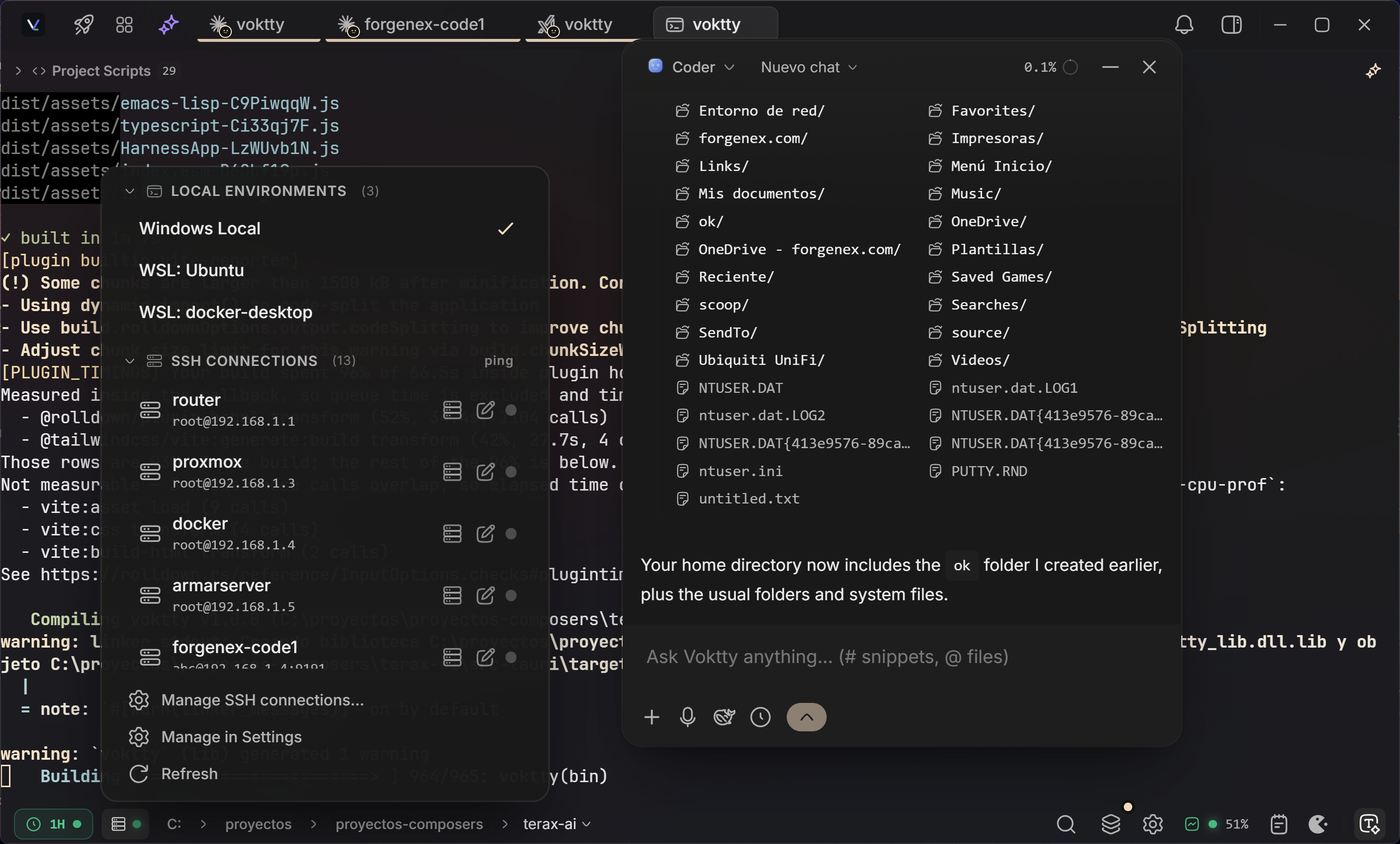Click the sparkle icon right of Project Scripts bar
The height and width of the screenshot is (844, 1400).
pos(1373,70)
